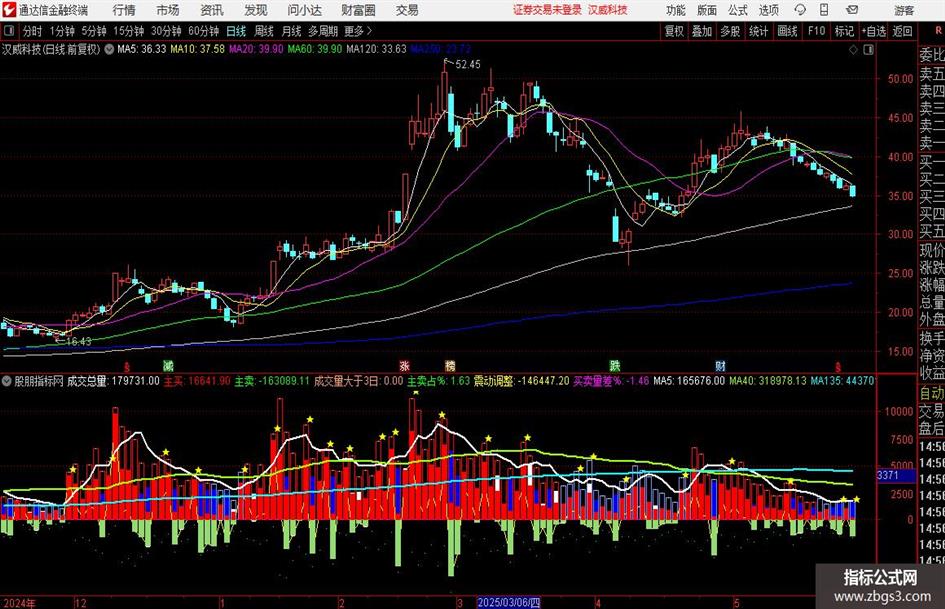This screenshot has height=609, width=945.
Task: Switch to 5分钟 period tab
Action: [x=94, y=31]
